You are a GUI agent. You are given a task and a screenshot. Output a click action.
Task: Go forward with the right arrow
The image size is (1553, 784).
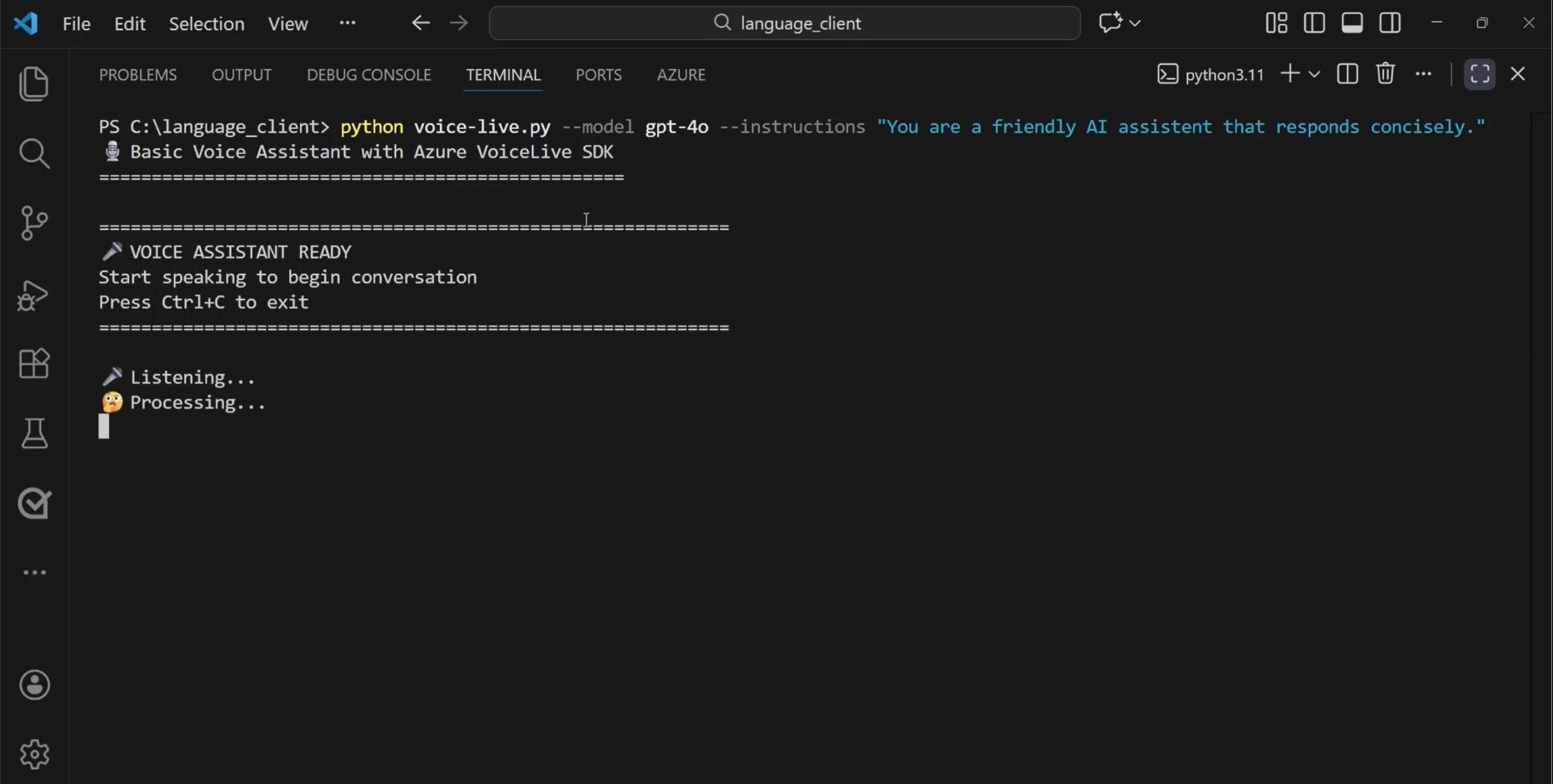point(458,23)
